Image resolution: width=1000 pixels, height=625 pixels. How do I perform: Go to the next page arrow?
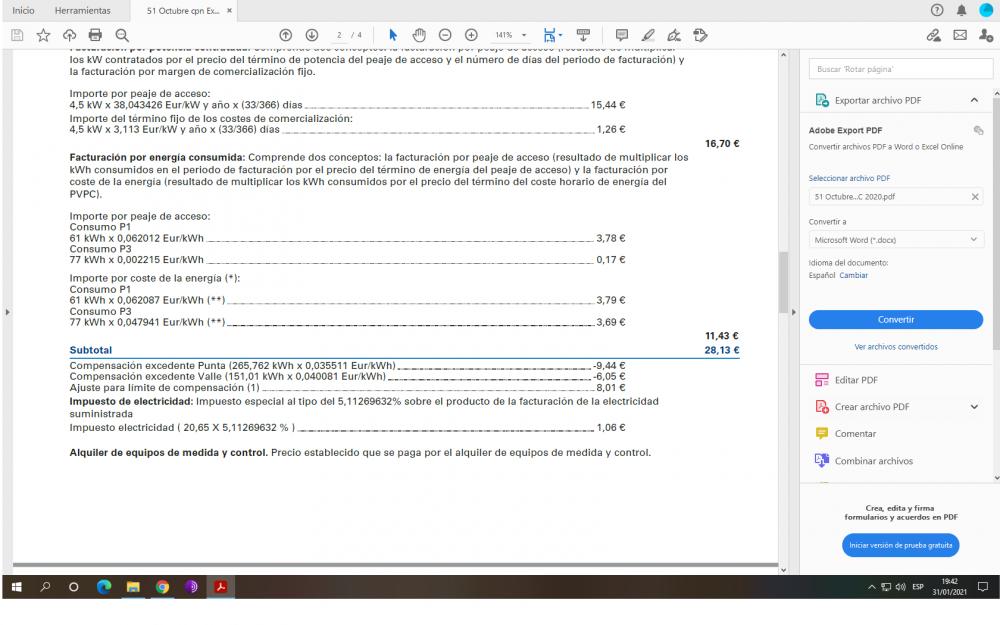coord(312,35)
